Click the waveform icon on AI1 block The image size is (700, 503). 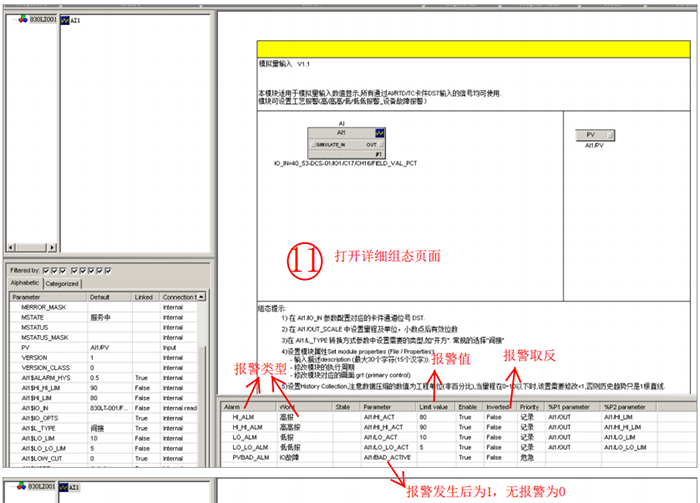pos(378,132)
